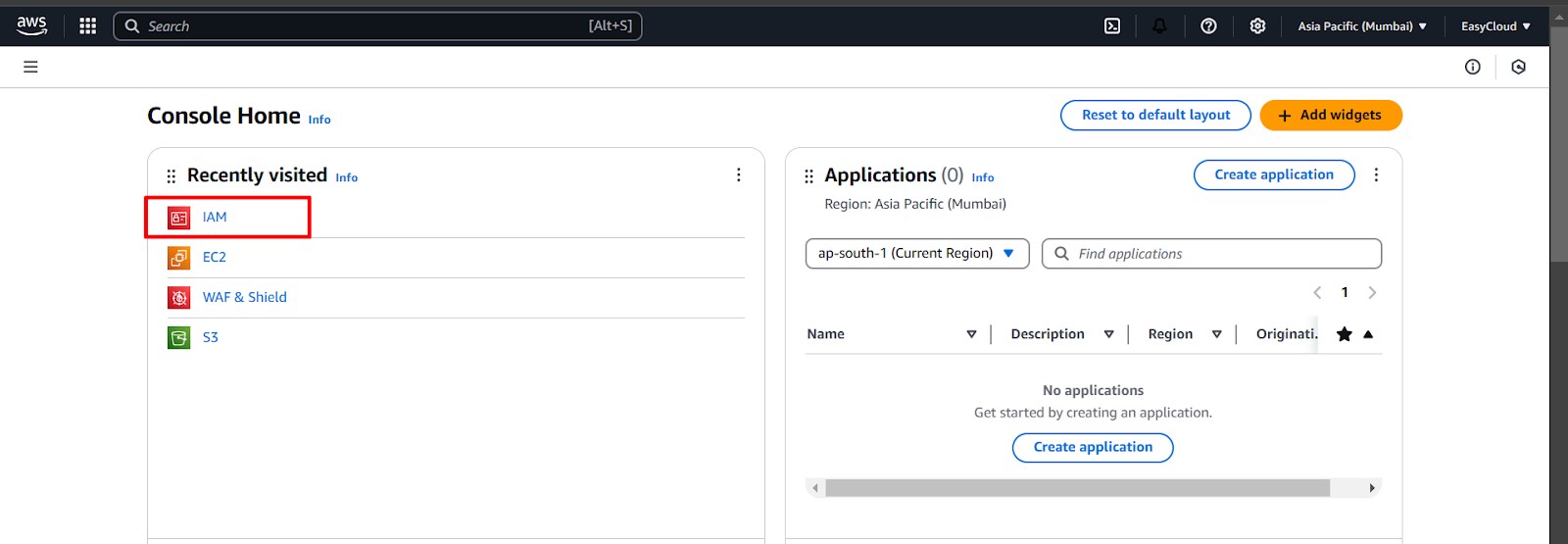1568x544 pixels.
Task: Click the AWS logo
Action: click(x=31, y=26)
